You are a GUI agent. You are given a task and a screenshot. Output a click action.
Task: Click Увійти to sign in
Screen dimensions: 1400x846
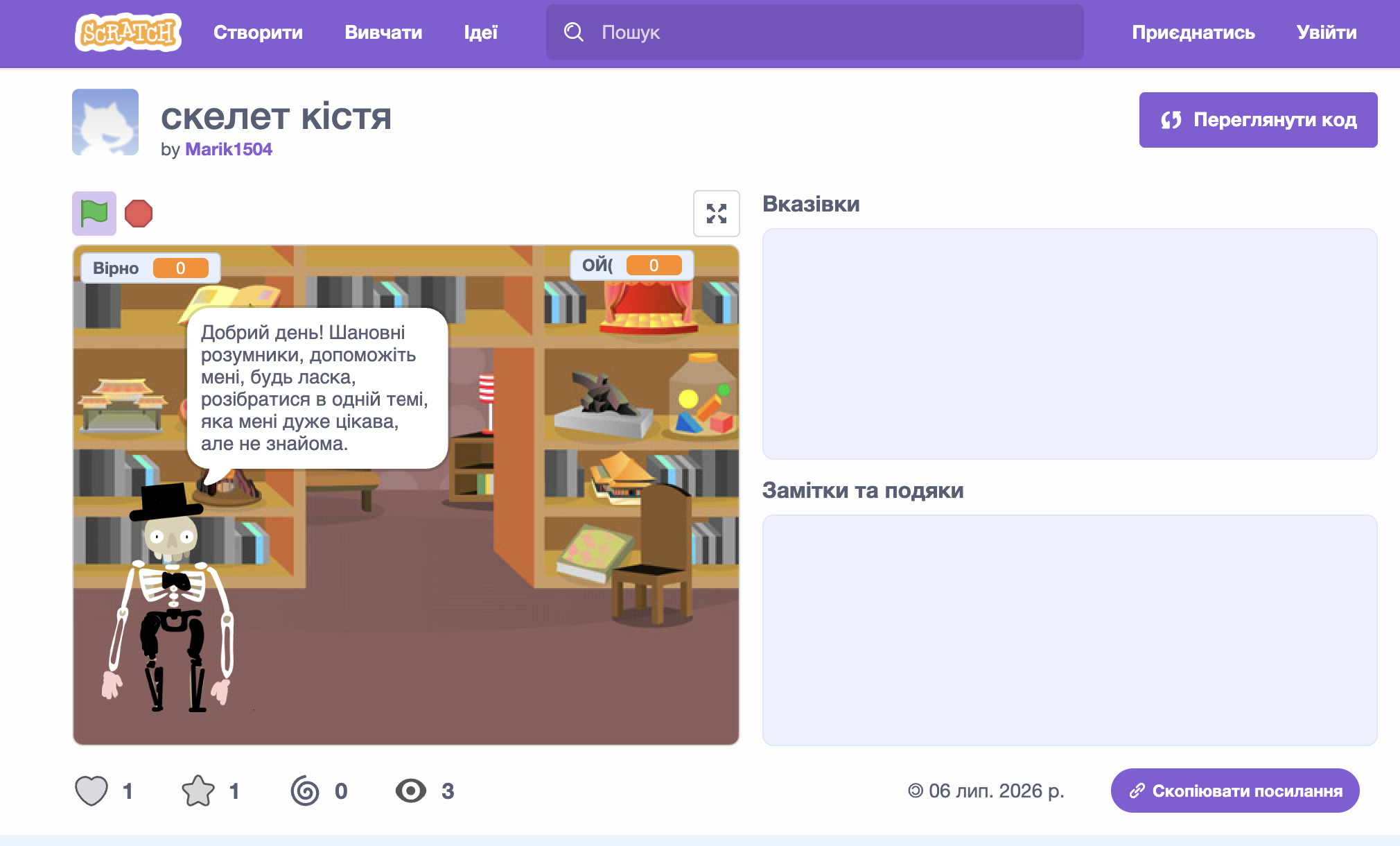pyautogui.click(x=1327, y=33)
